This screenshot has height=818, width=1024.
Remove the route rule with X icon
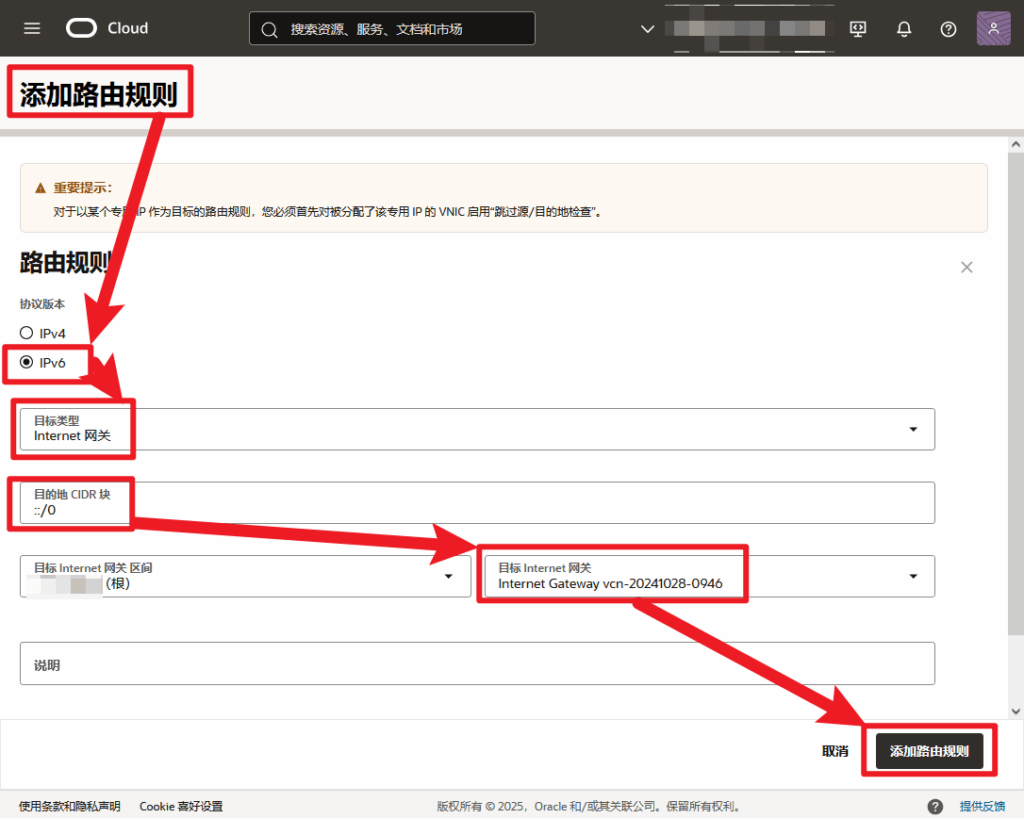967,267
